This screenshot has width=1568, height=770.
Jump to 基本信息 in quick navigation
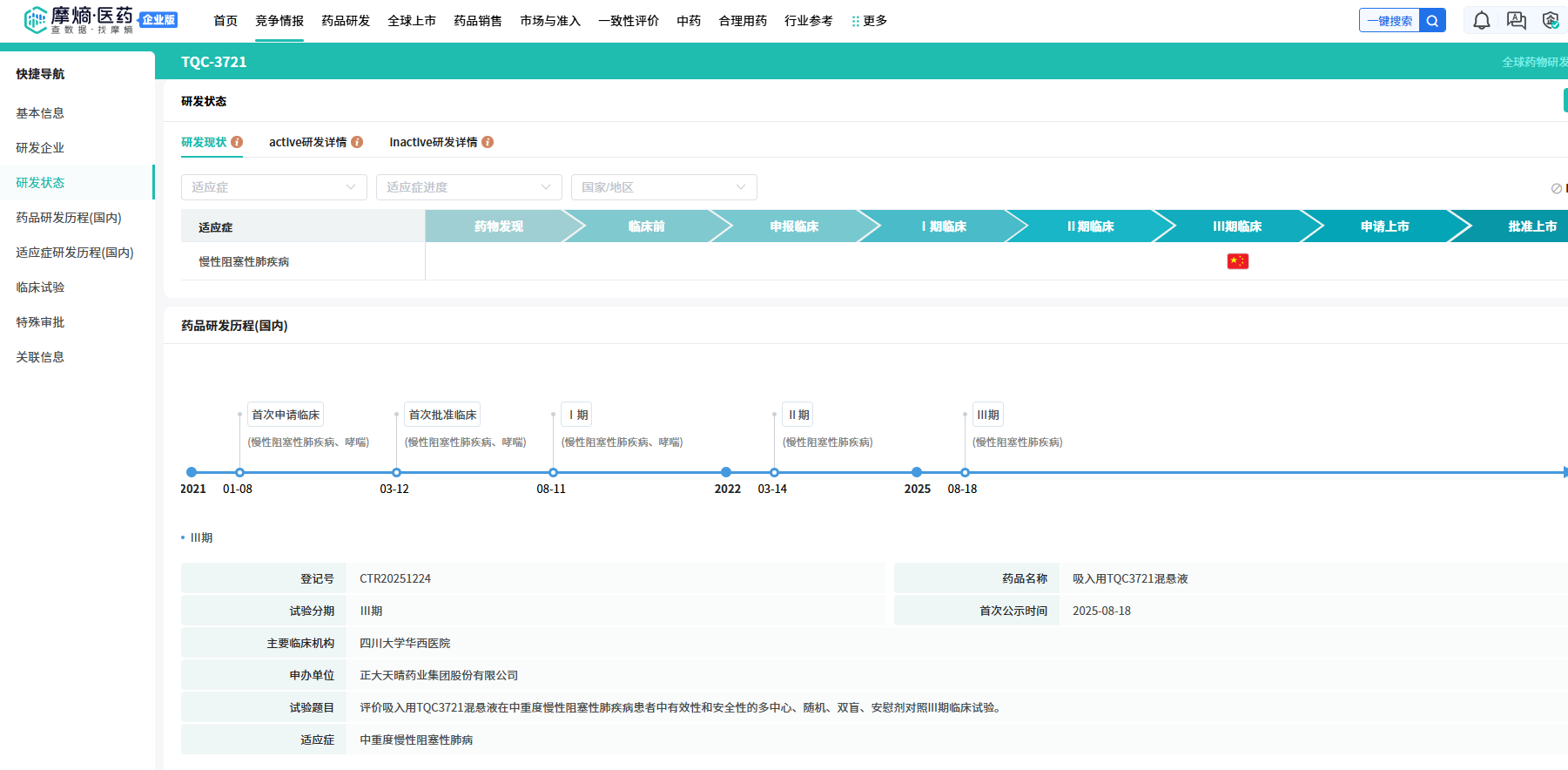click(40, 113)
